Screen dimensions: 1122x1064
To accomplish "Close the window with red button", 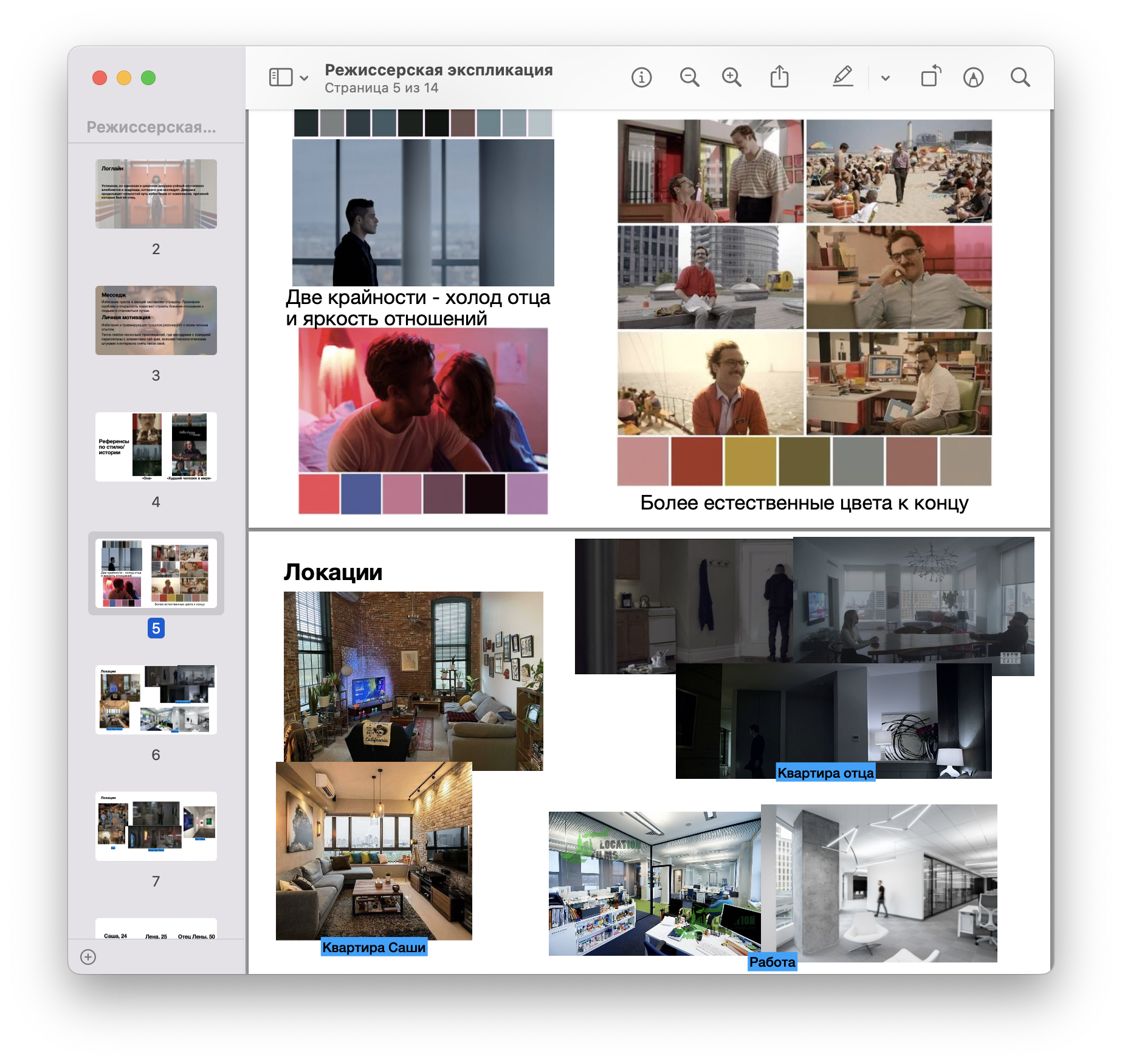I will click(100, 78).
